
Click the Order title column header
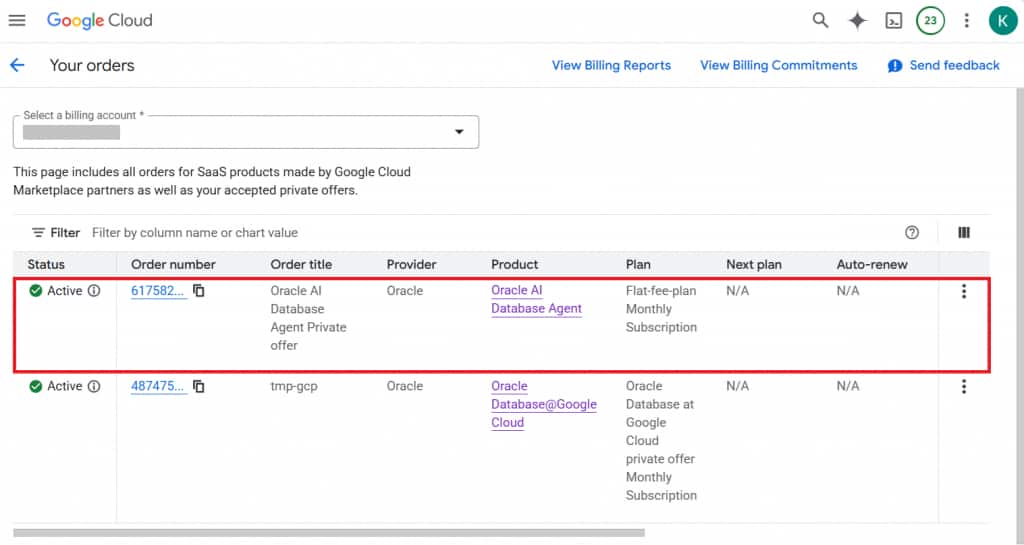301,264
